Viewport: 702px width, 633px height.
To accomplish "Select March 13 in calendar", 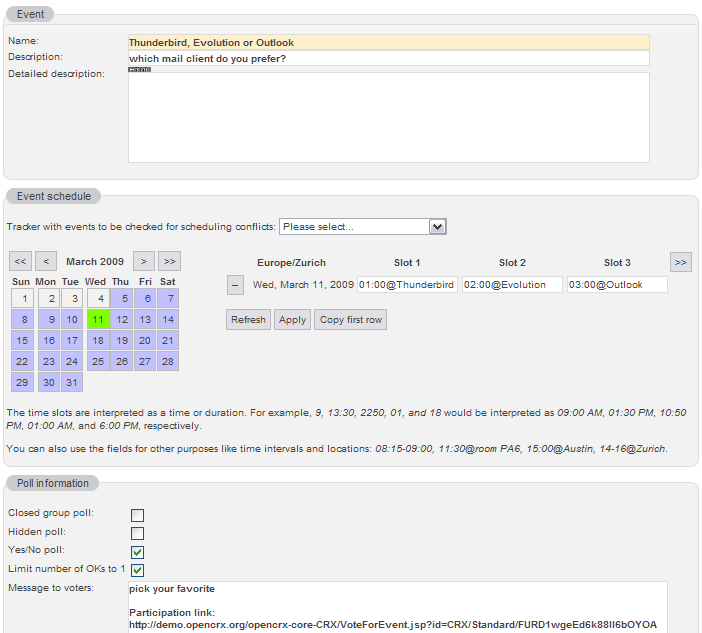I will tap(145, 320).
